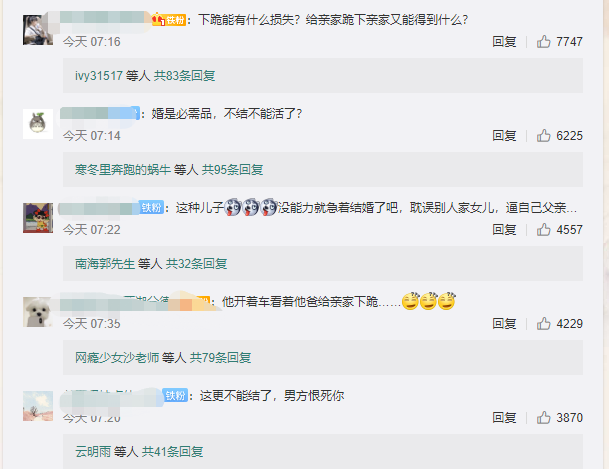
Task: Click the Totoro avatar thumbnail
Action: click(x=38, y=124)
